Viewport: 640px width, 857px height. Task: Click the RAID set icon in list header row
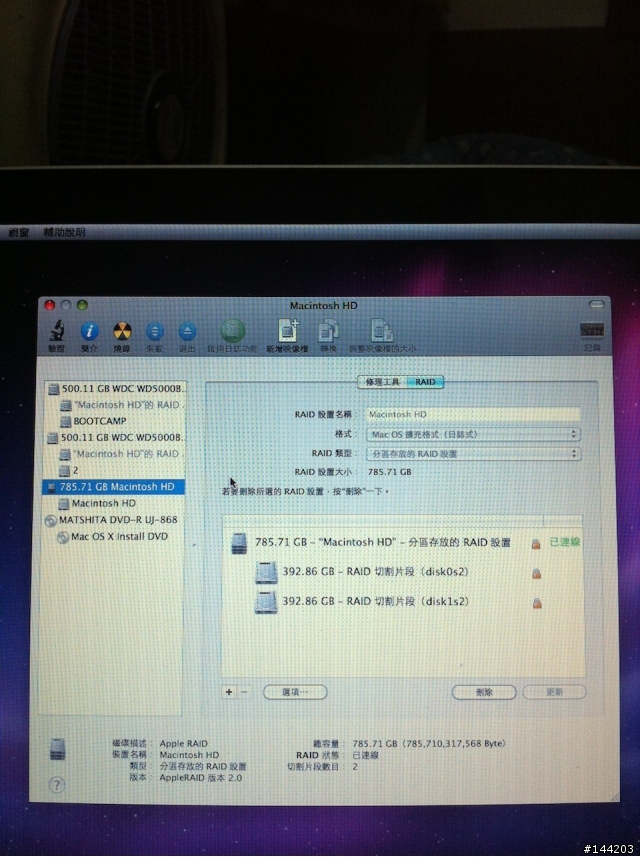239,543
